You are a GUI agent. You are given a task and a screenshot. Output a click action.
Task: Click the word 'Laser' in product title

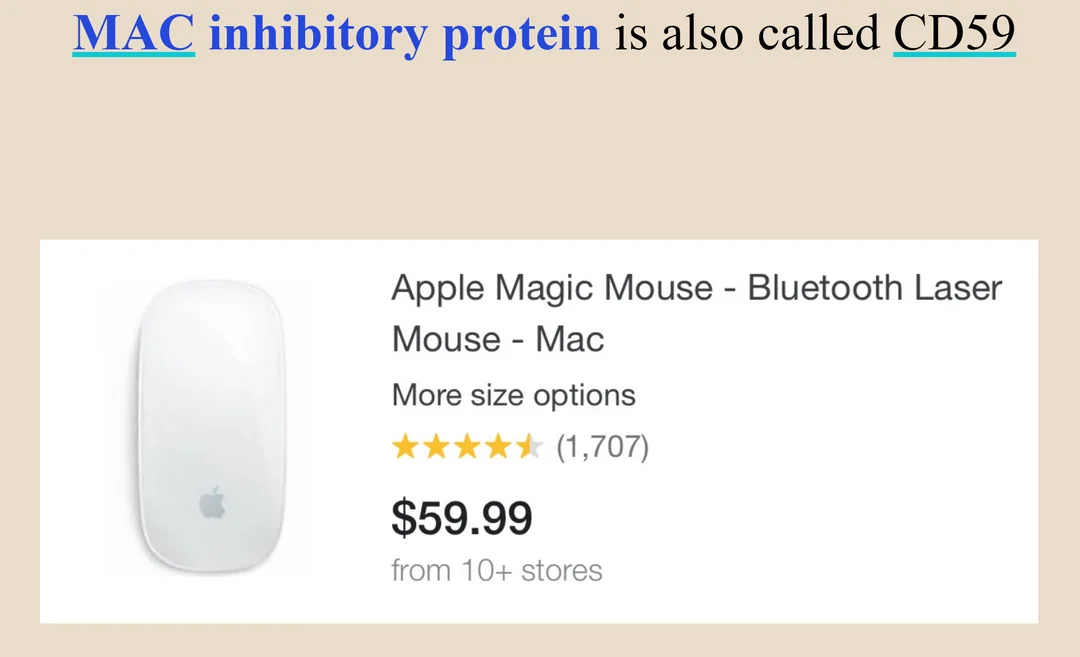coord(958,287)
